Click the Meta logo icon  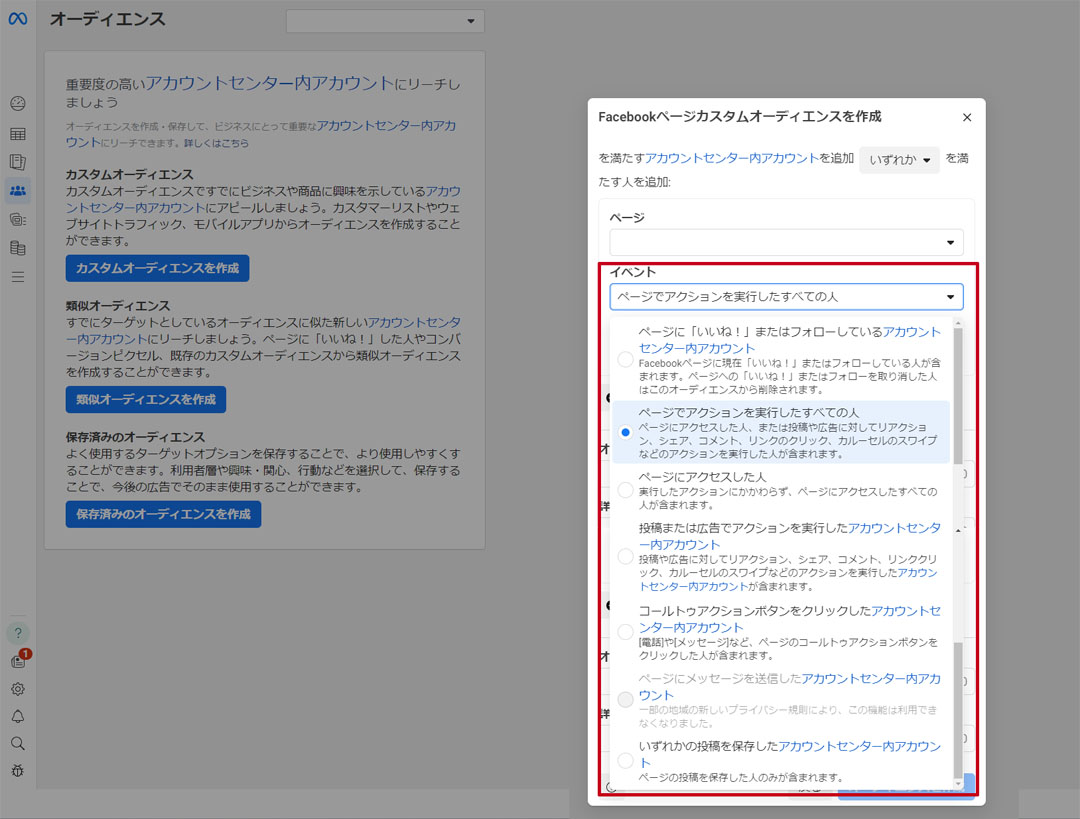click(18, 20)
